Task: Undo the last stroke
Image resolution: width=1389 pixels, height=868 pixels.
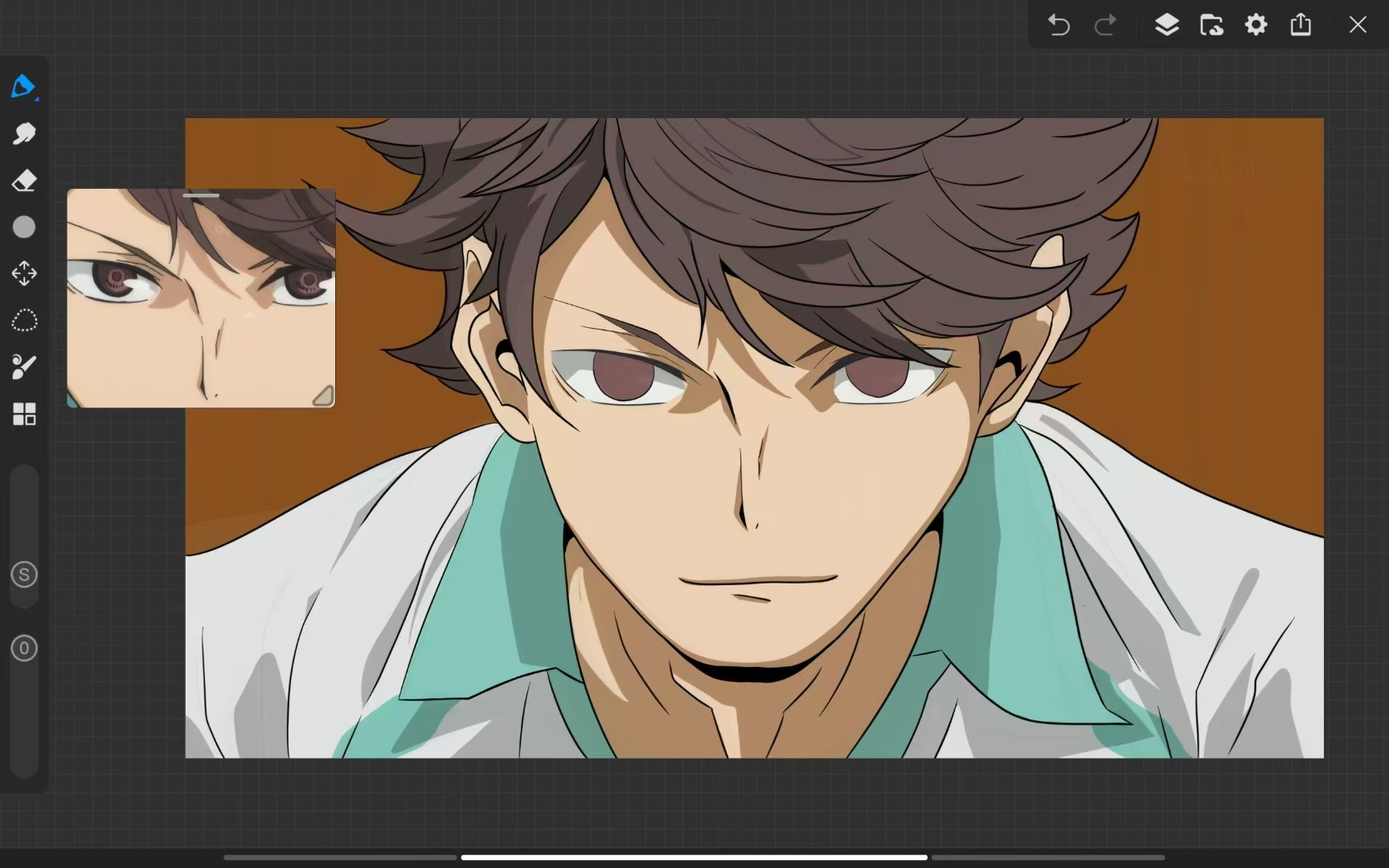Action: pyautogui.click(x=1059, y=25)
